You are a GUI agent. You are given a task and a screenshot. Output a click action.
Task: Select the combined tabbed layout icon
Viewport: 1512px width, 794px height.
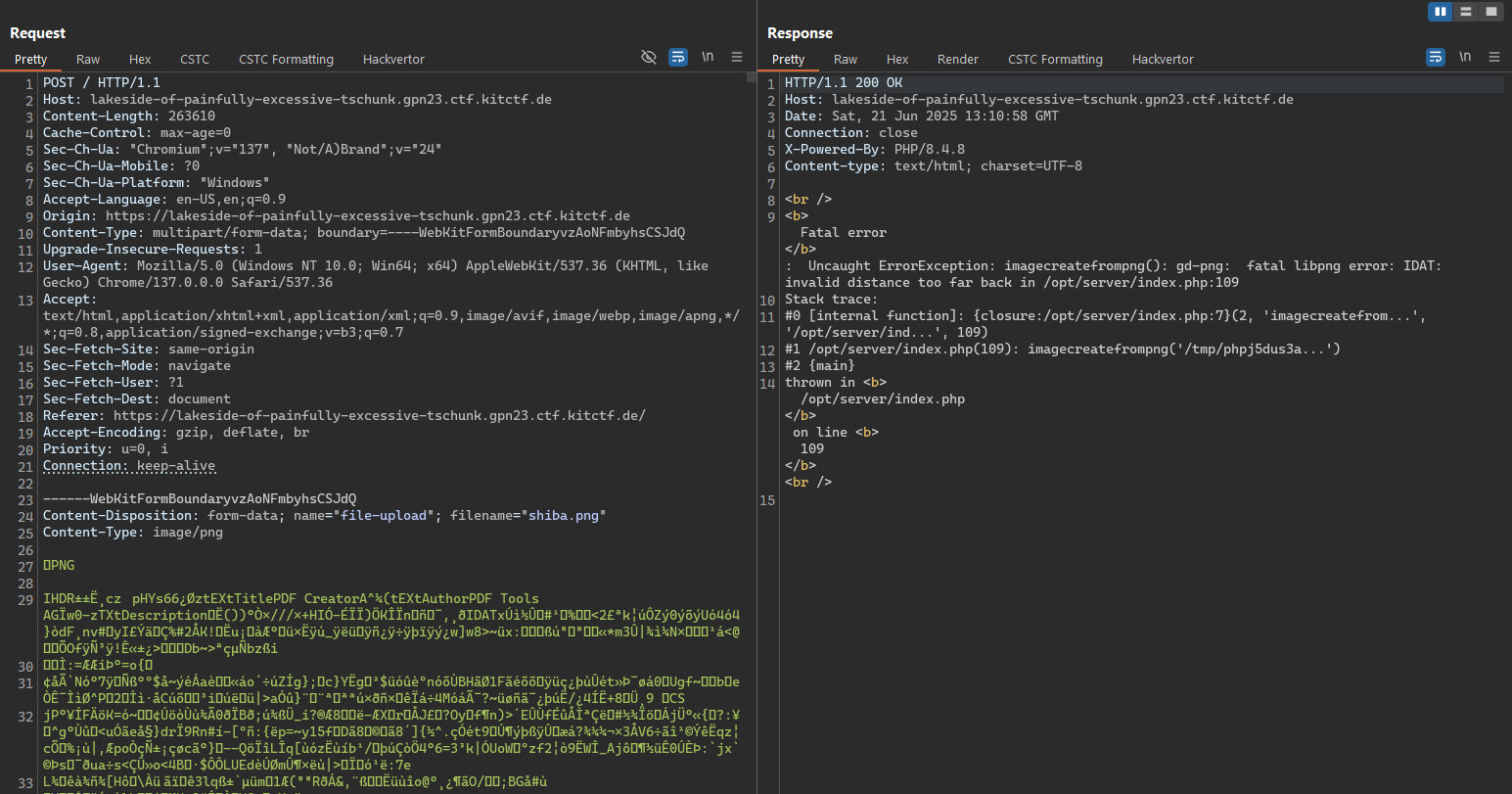coord(1490,12)
